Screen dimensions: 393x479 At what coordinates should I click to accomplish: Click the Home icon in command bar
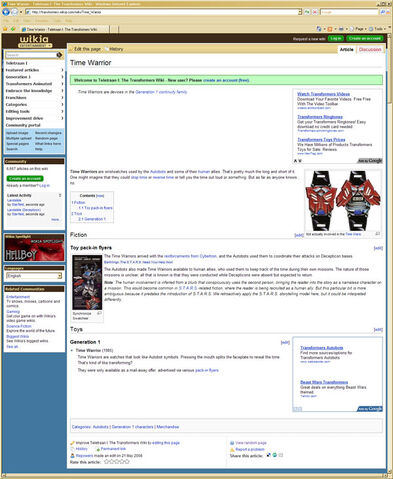[x=319, y=29]
